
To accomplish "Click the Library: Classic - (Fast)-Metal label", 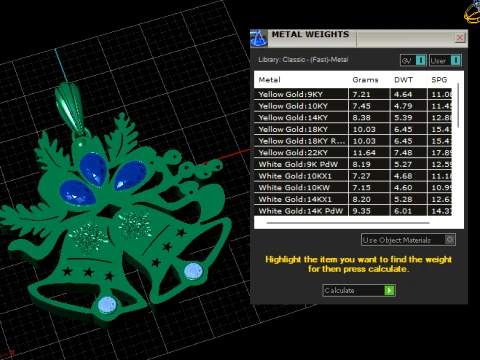I will [303, 60].
